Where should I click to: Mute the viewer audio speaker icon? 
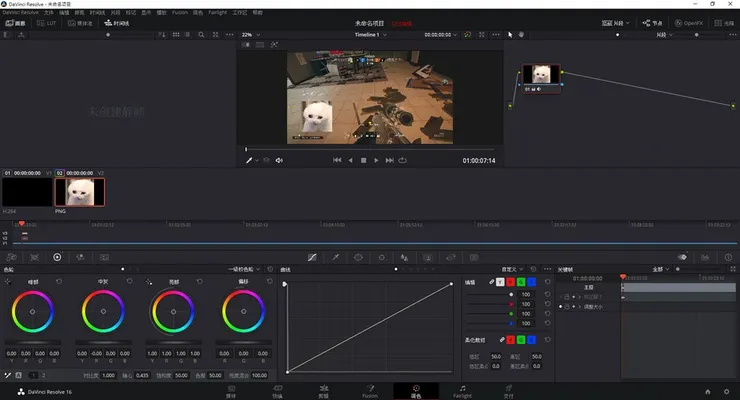tap(279, 160)
